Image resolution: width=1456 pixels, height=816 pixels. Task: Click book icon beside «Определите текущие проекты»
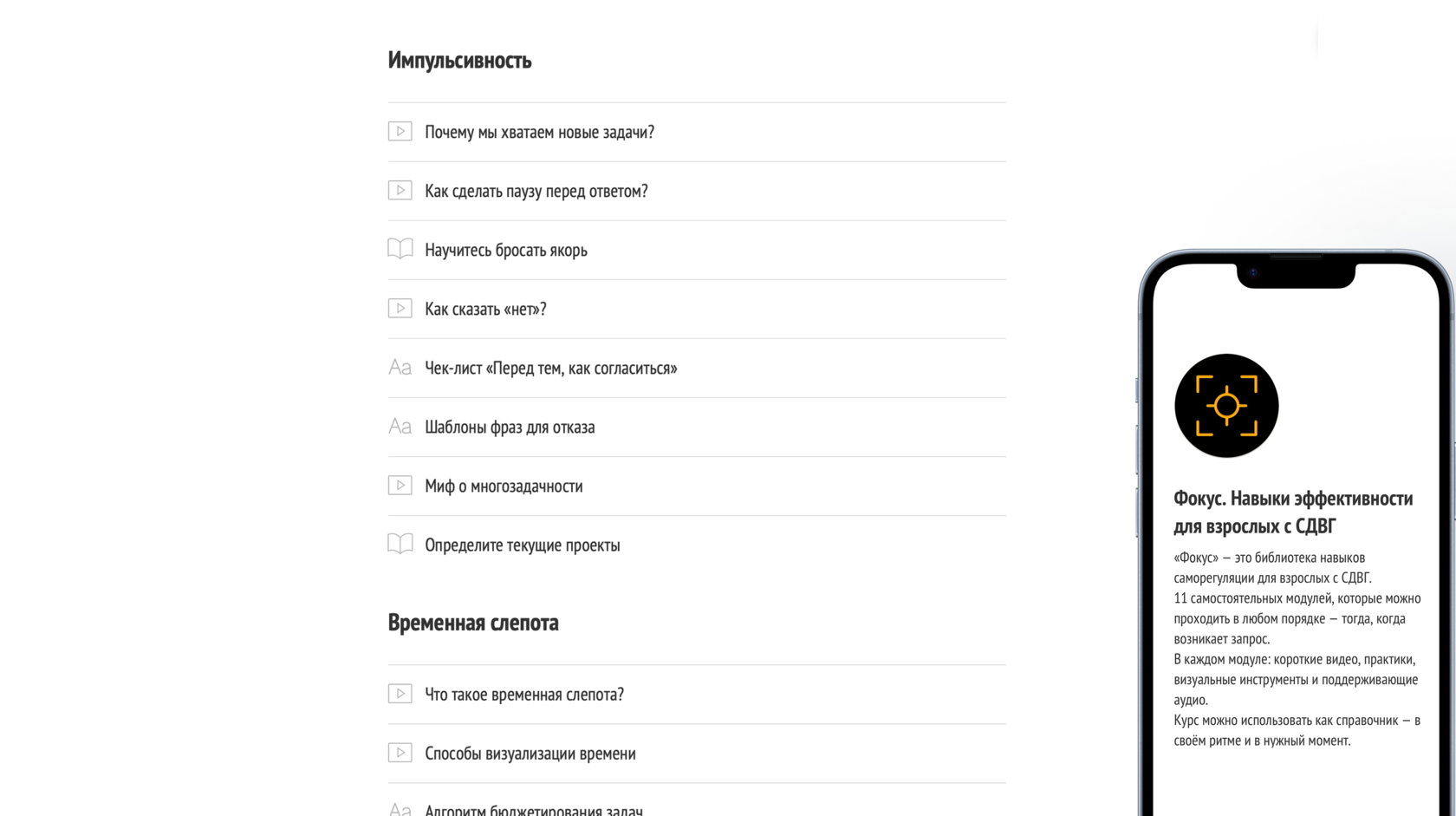(400, 545)
